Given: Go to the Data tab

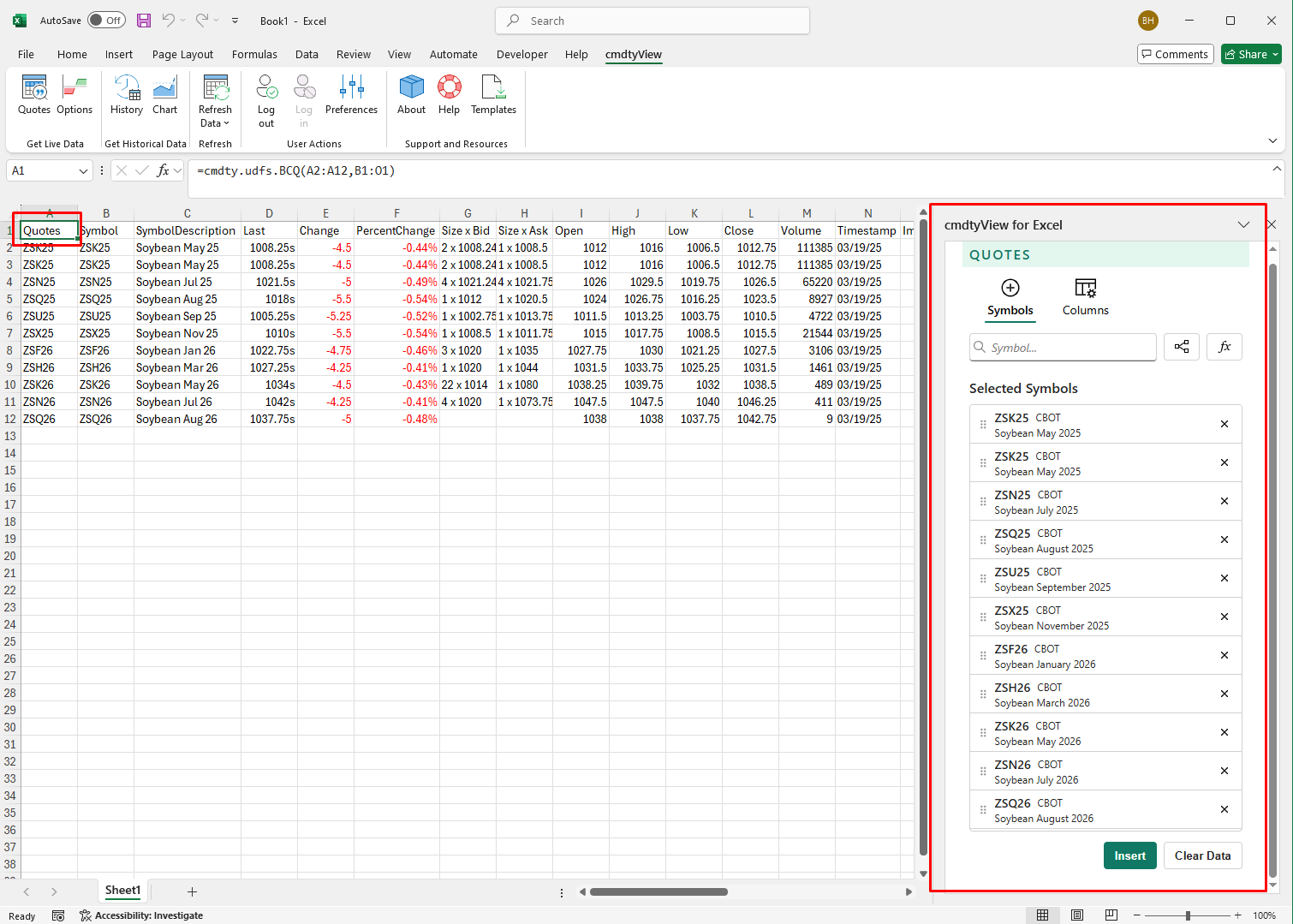Looking at the screenshot, I should pos(307,54).
